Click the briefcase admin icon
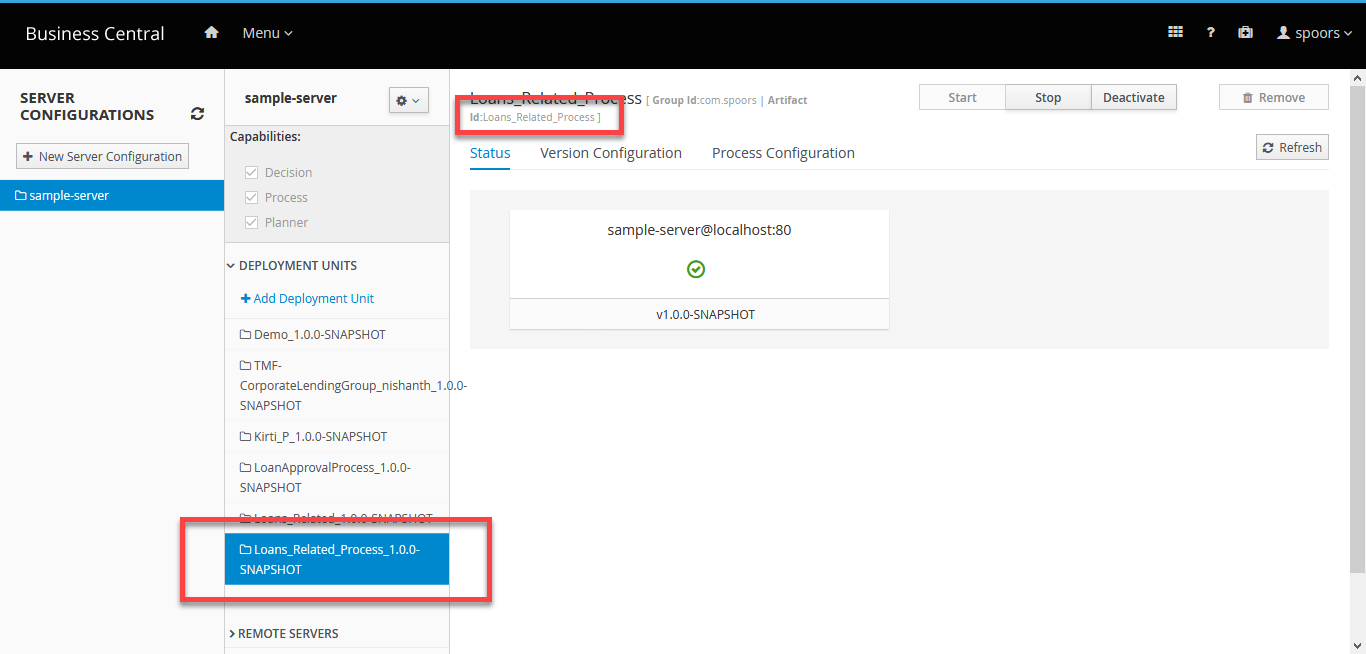The height and width of the screenshot is (654, 1366). 1245,33
